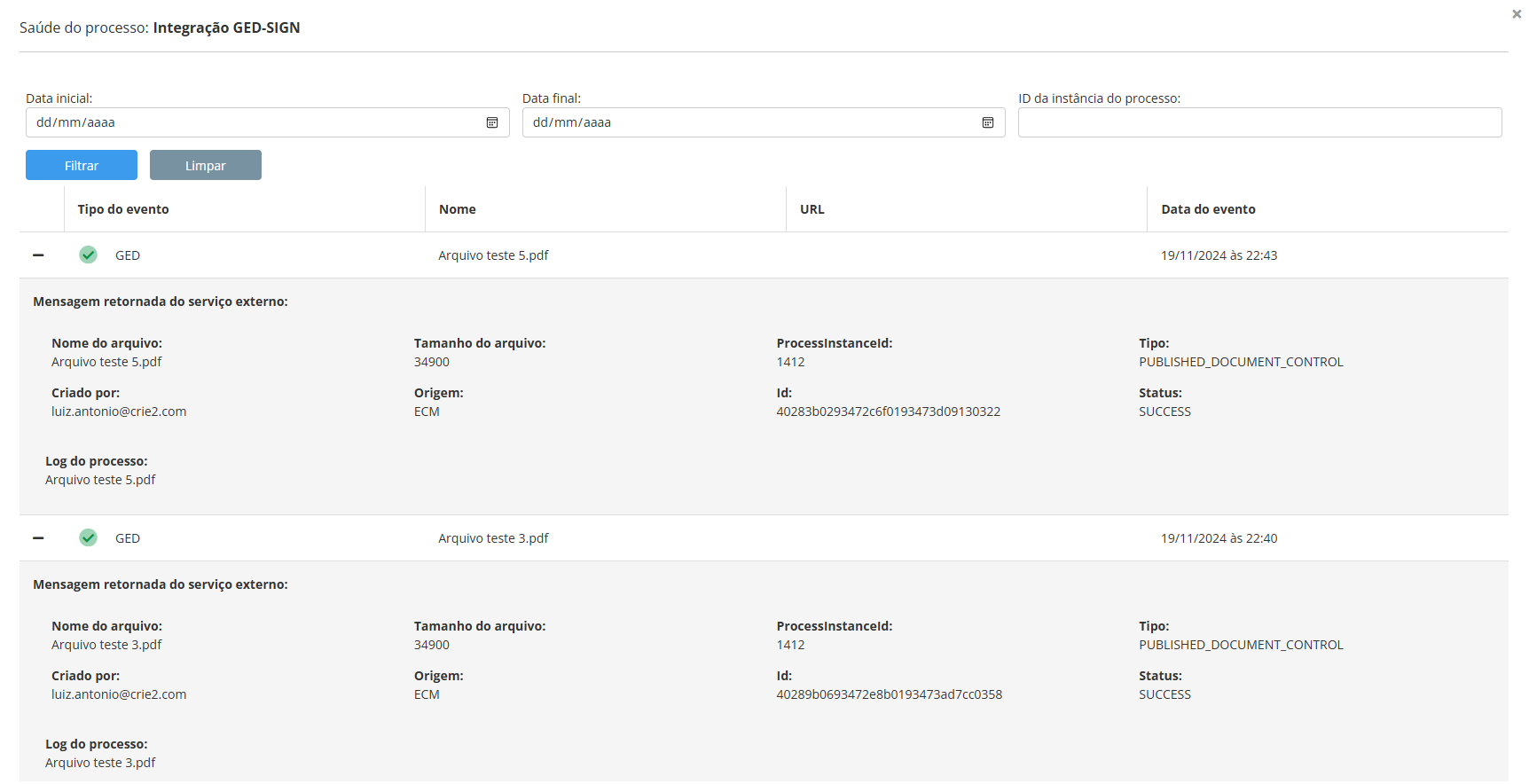Image resolution: width=1529 pixels, height=784 pixels.
Task: Click the Nome column header
Action: click(458, 209)
